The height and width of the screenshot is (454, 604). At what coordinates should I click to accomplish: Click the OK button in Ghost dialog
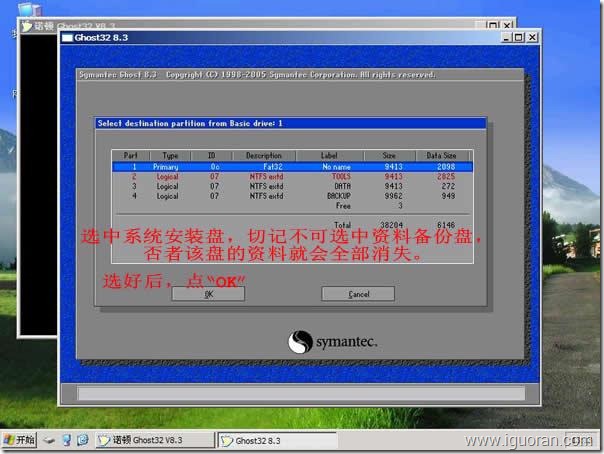pyautogui.click(x=208, y=294)
